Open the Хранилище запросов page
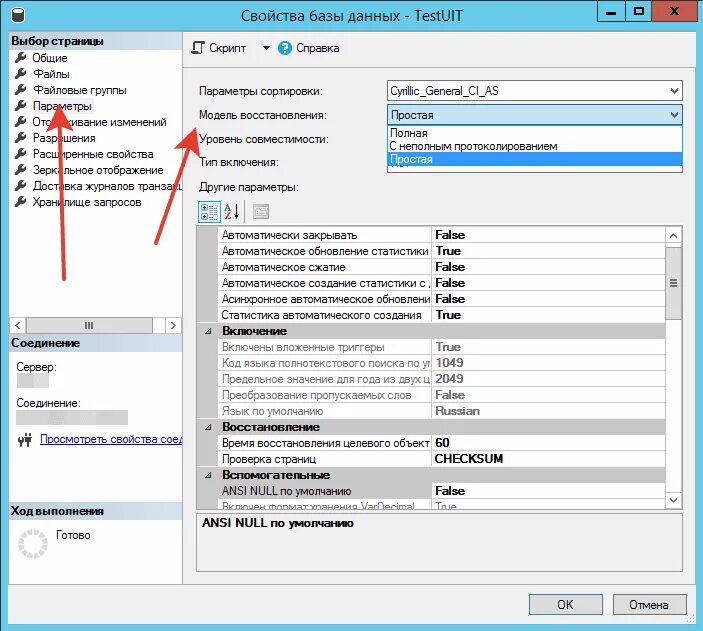This screenshot has width=703, height=631. point(87,202)
